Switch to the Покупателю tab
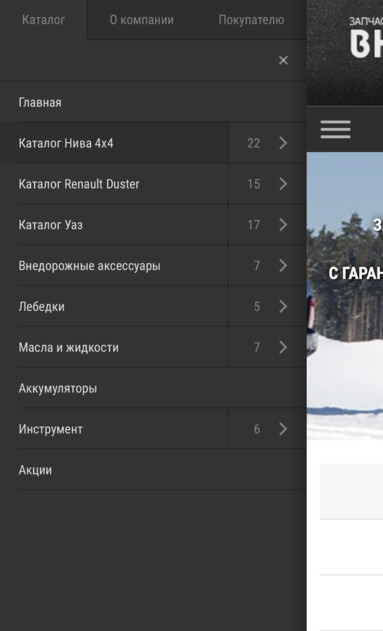Image resolution: width=383 pixels, height=631 pixels. tap(251, 20)
